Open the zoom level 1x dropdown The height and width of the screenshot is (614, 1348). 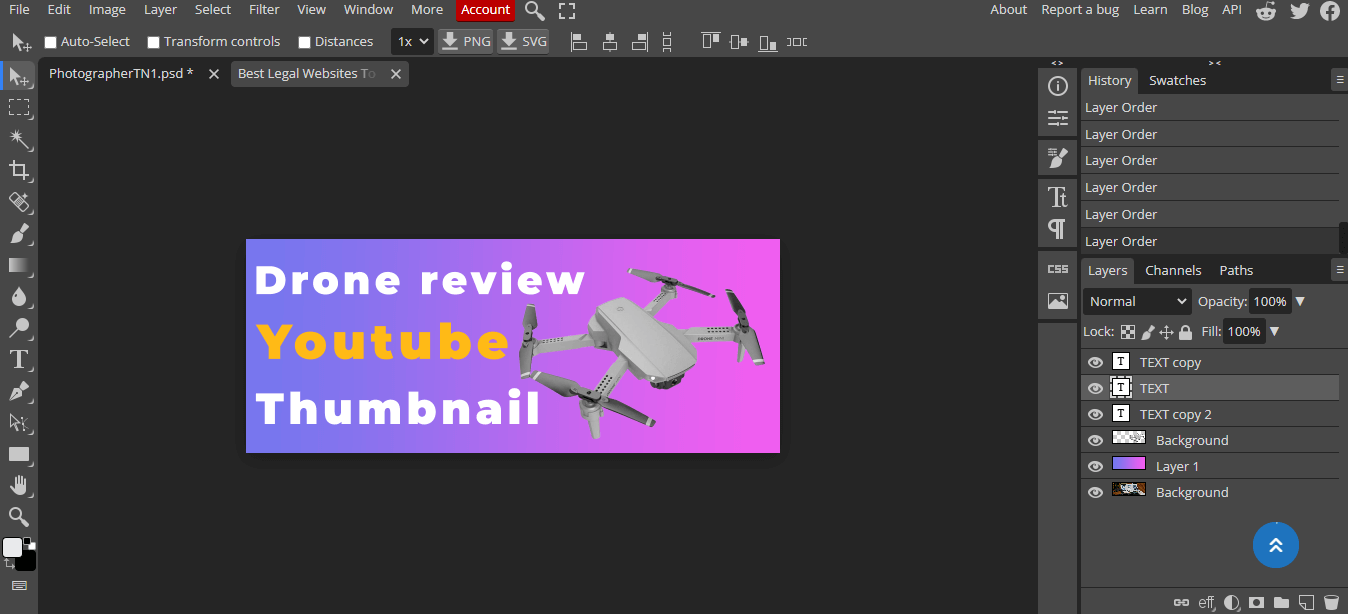click(412, 42)
